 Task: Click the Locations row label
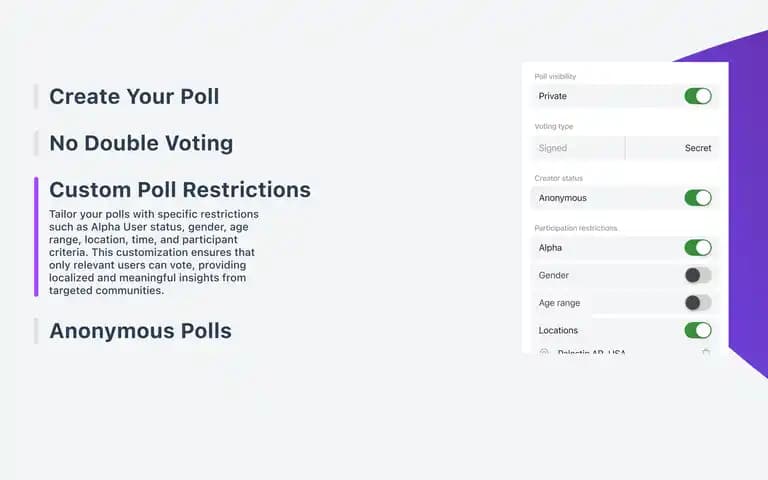coord(558,330)
